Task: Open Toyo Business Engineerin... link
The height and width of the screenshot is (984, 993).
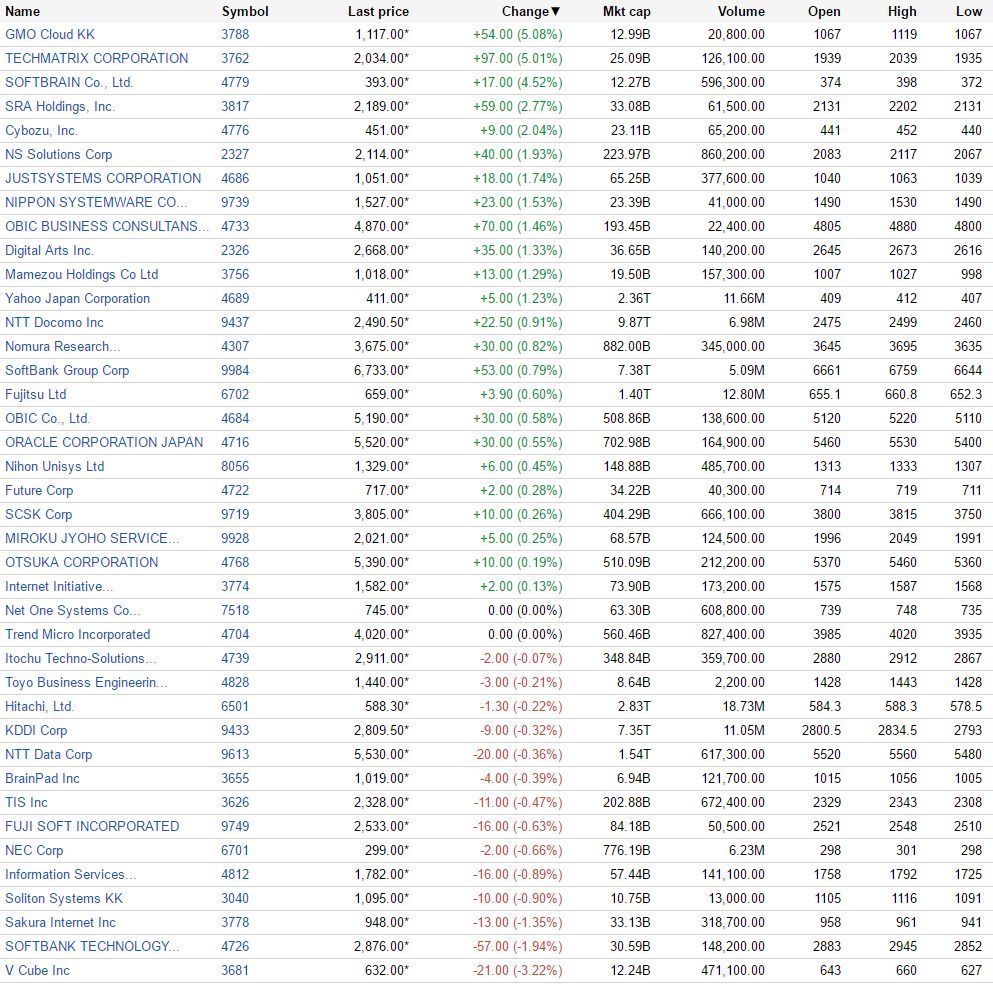Action: (86, 683)
